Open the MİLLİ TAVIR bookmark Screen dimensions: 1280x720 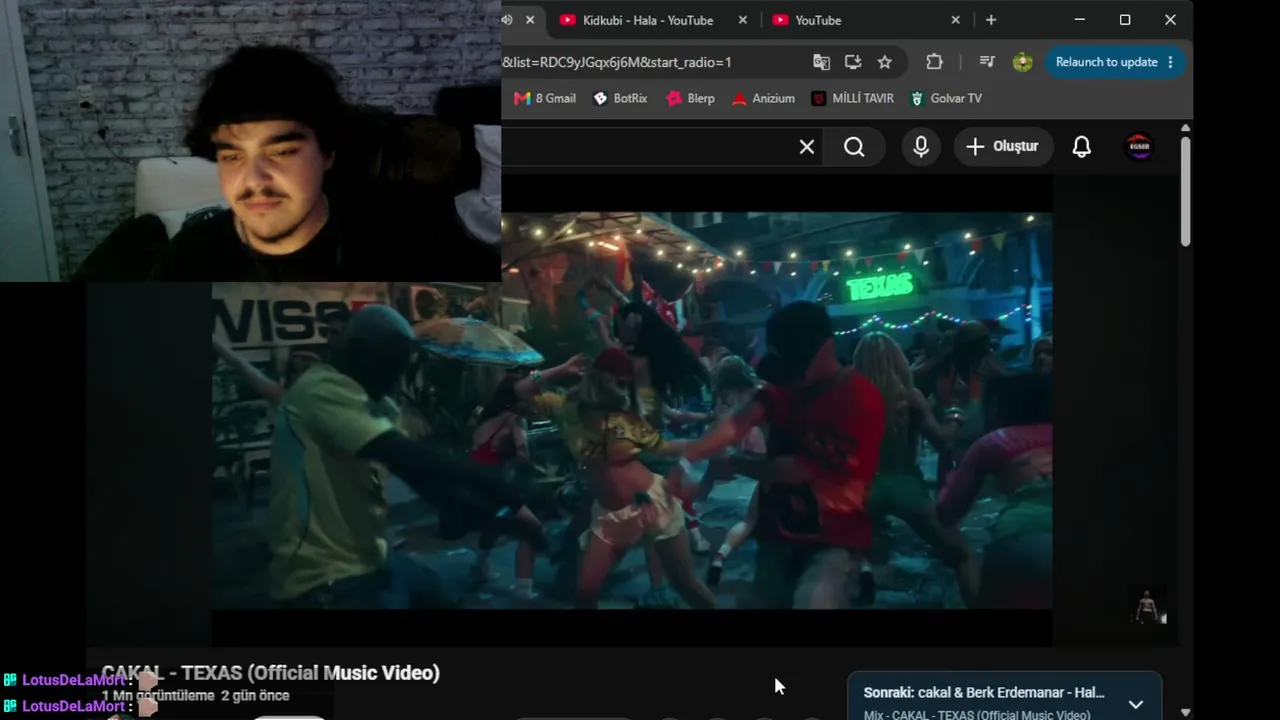point(853,98)
